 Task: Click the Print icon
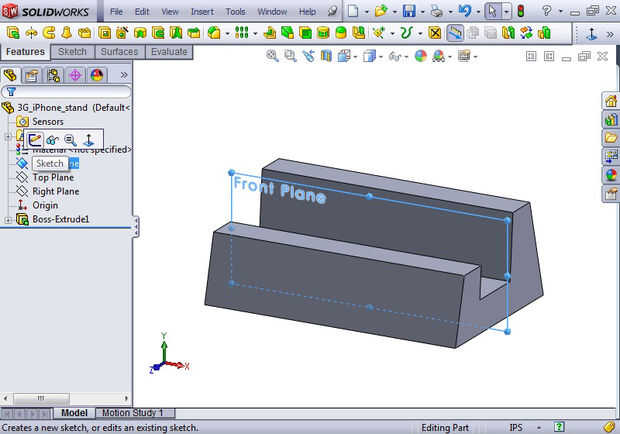(x=437, y=11)
